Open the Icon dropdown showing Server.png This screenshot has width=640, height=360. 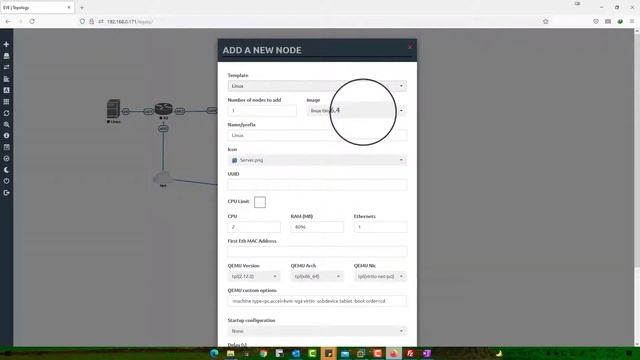317,160
